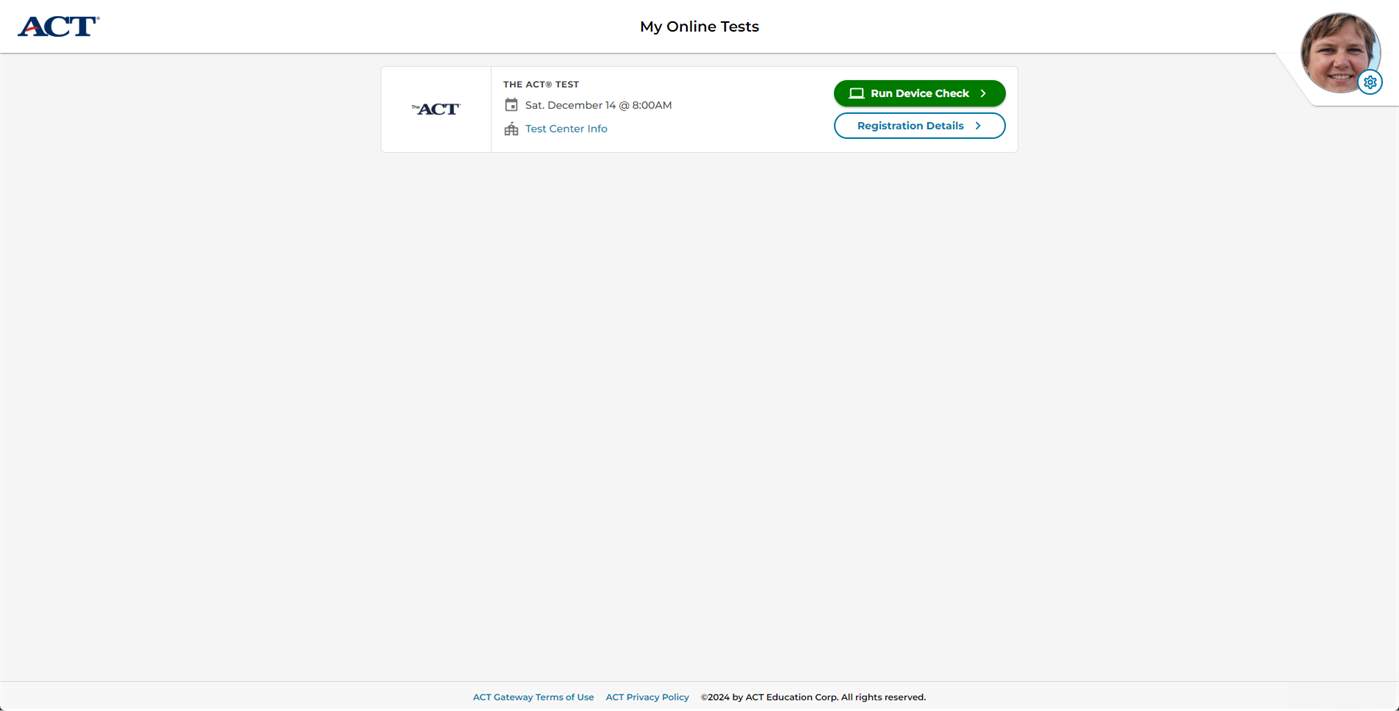Select the Sat. December 14 test date text
The image size is (1399, 711).
pos(598,104)
